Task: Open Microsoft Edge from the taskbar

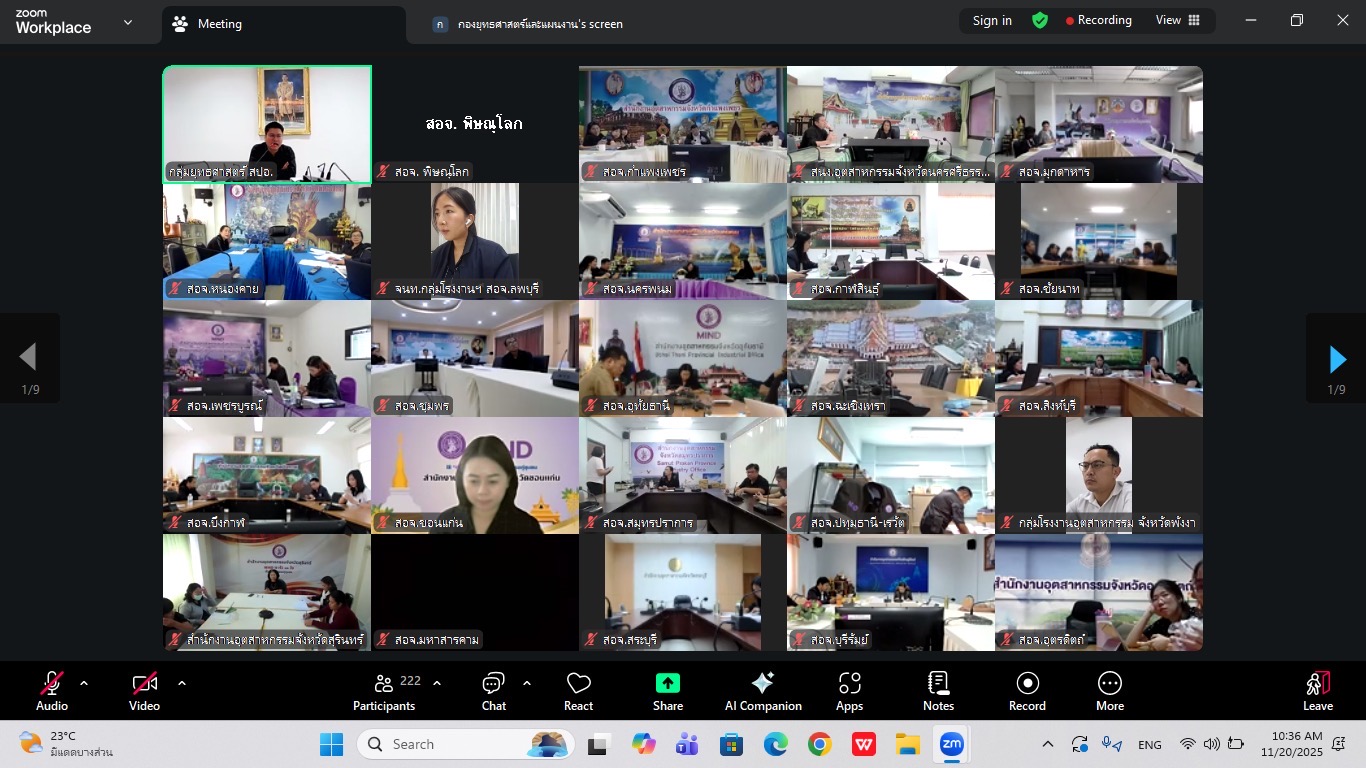Action: point(776,744)
